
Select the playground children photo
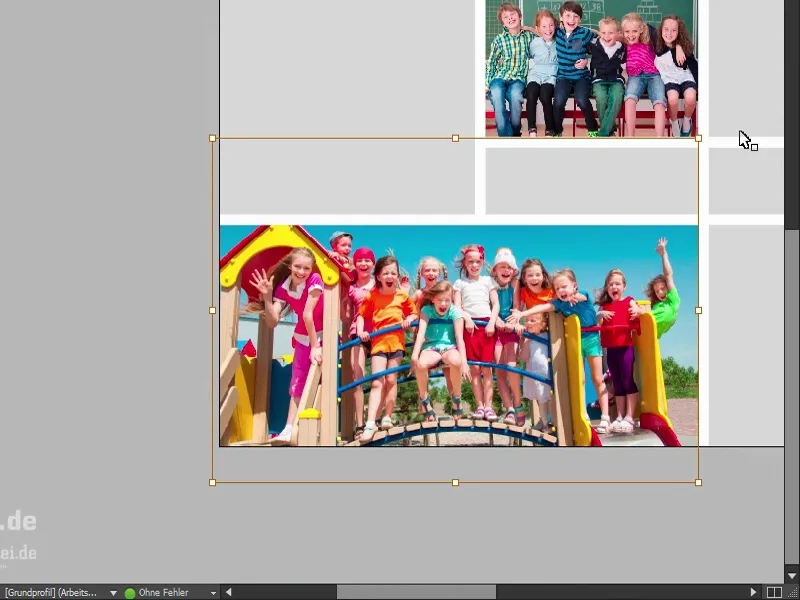point(459,336)
